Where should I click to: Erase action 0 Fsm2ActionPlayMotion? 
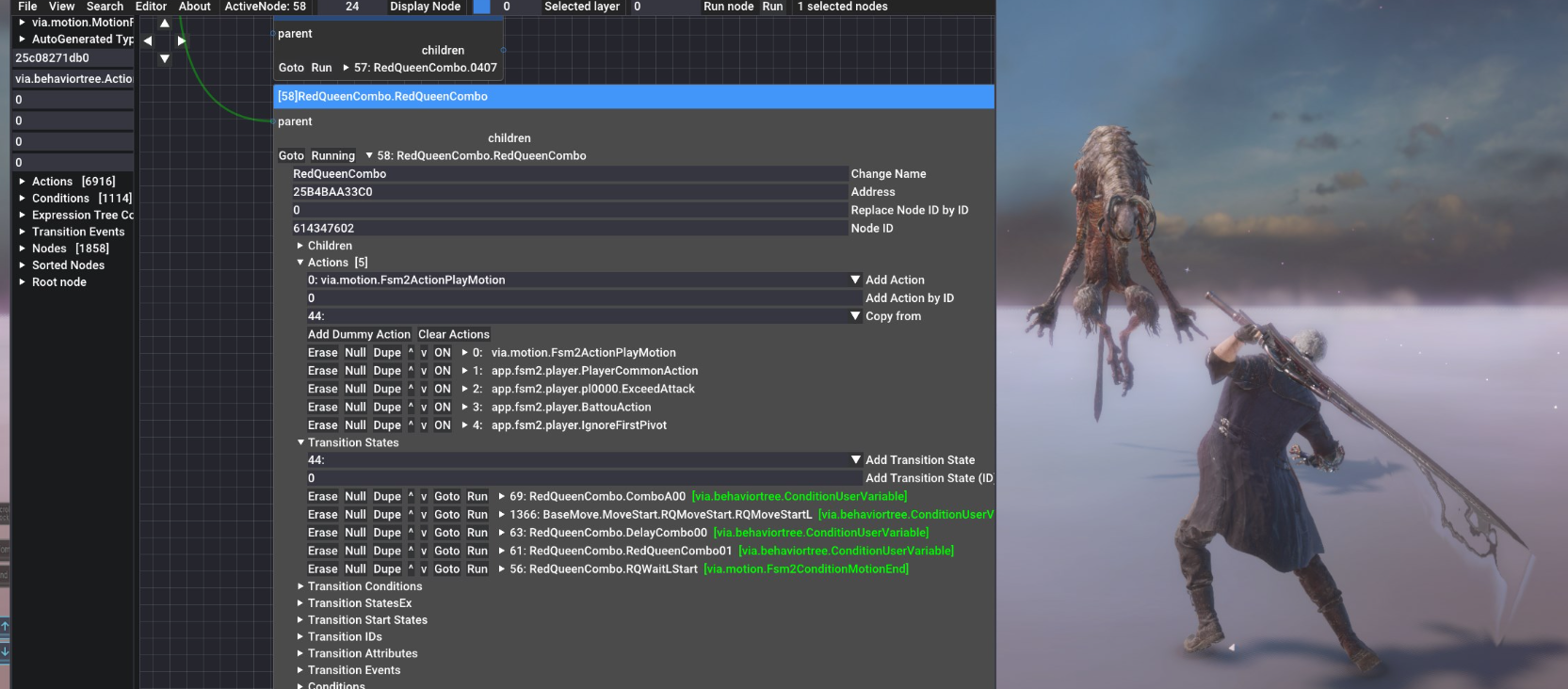coord(322,353)
